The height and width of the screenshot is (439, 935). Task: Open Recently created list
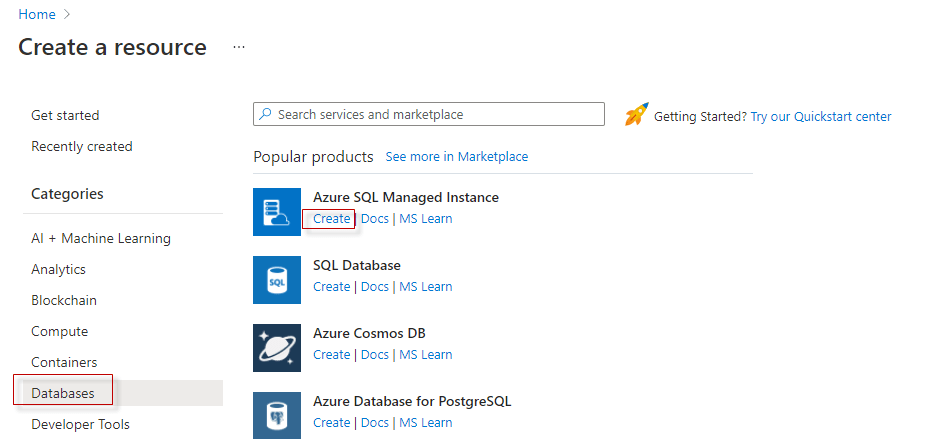[82, 146]
